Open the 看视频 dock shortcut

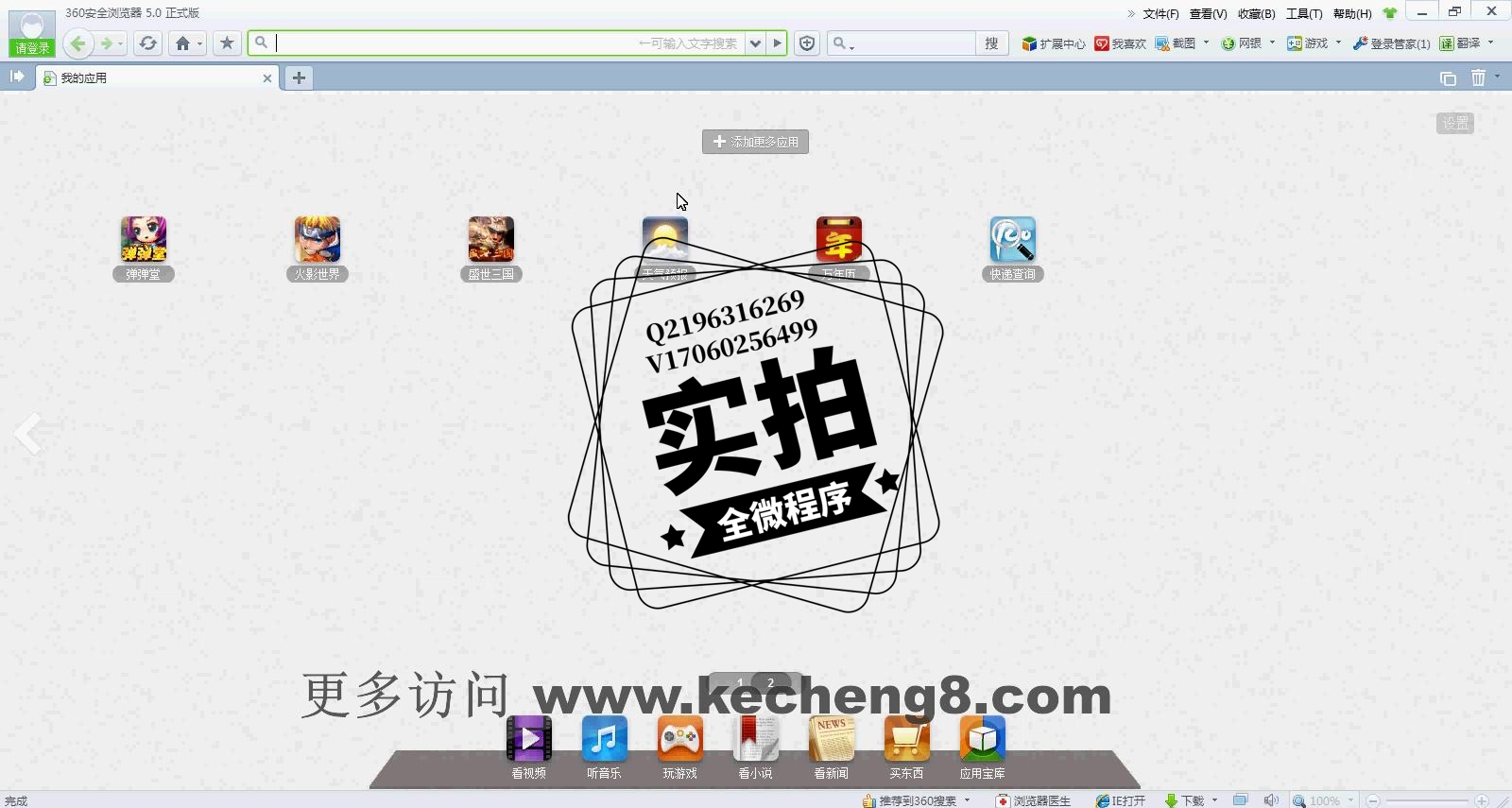pyautogui.click(x=529, y=738)
